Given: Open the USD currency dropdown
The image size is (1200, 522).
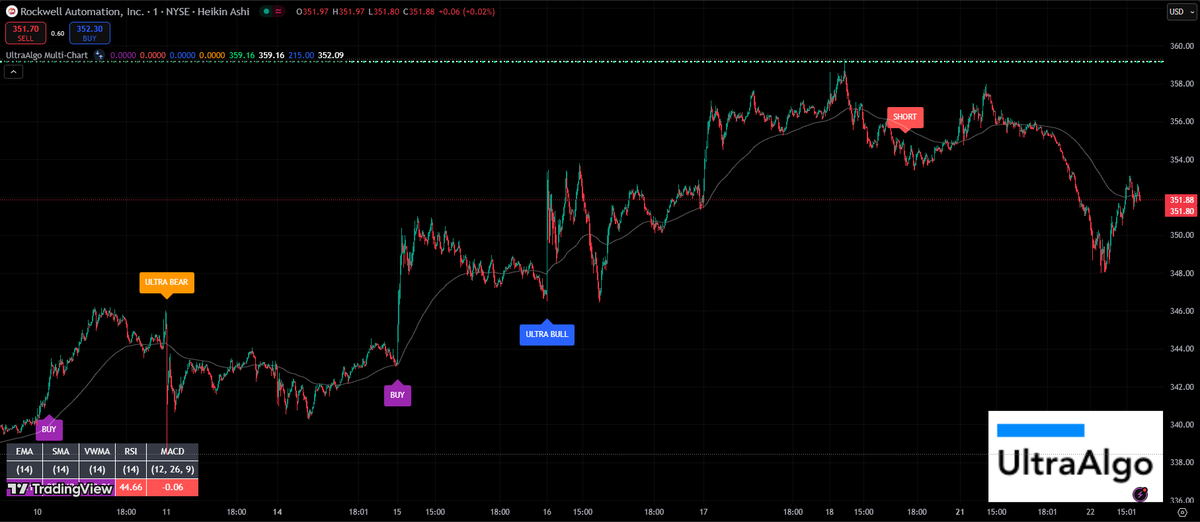Looking at the screenshot, I should point(1180,11).
